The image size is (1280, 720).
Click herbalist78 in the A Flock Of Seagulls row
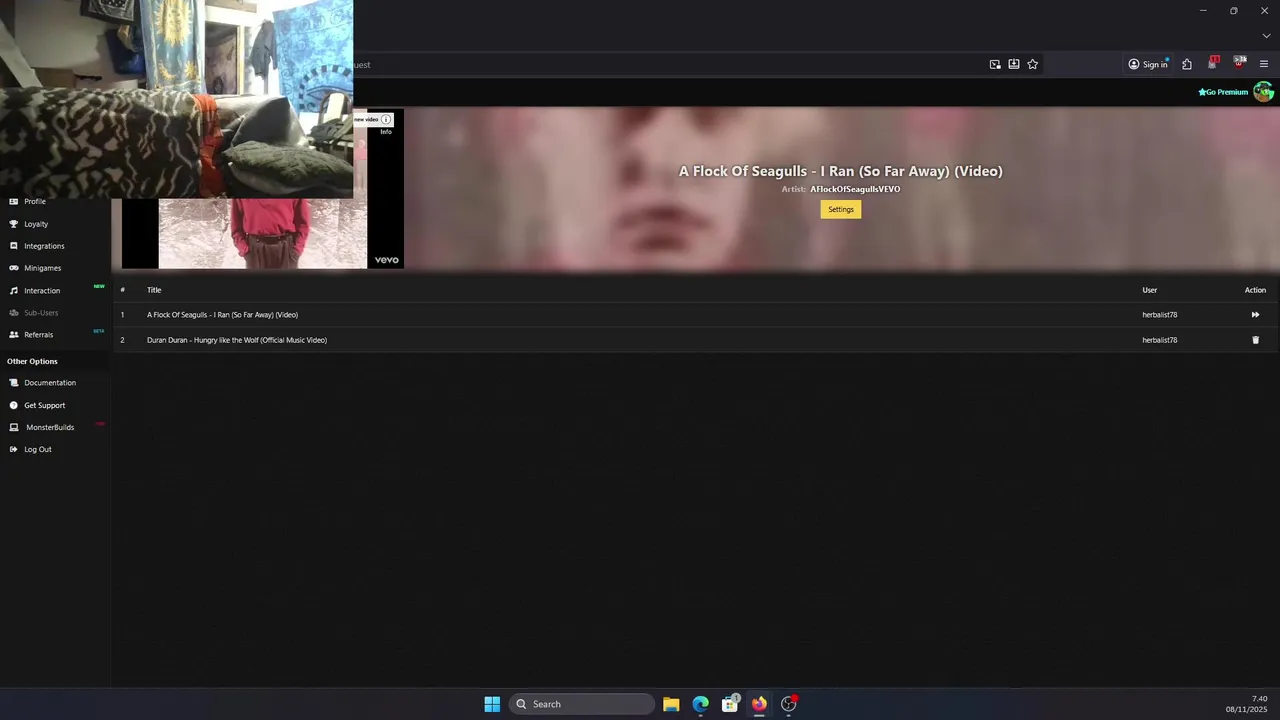click(x=1160, y=315)
